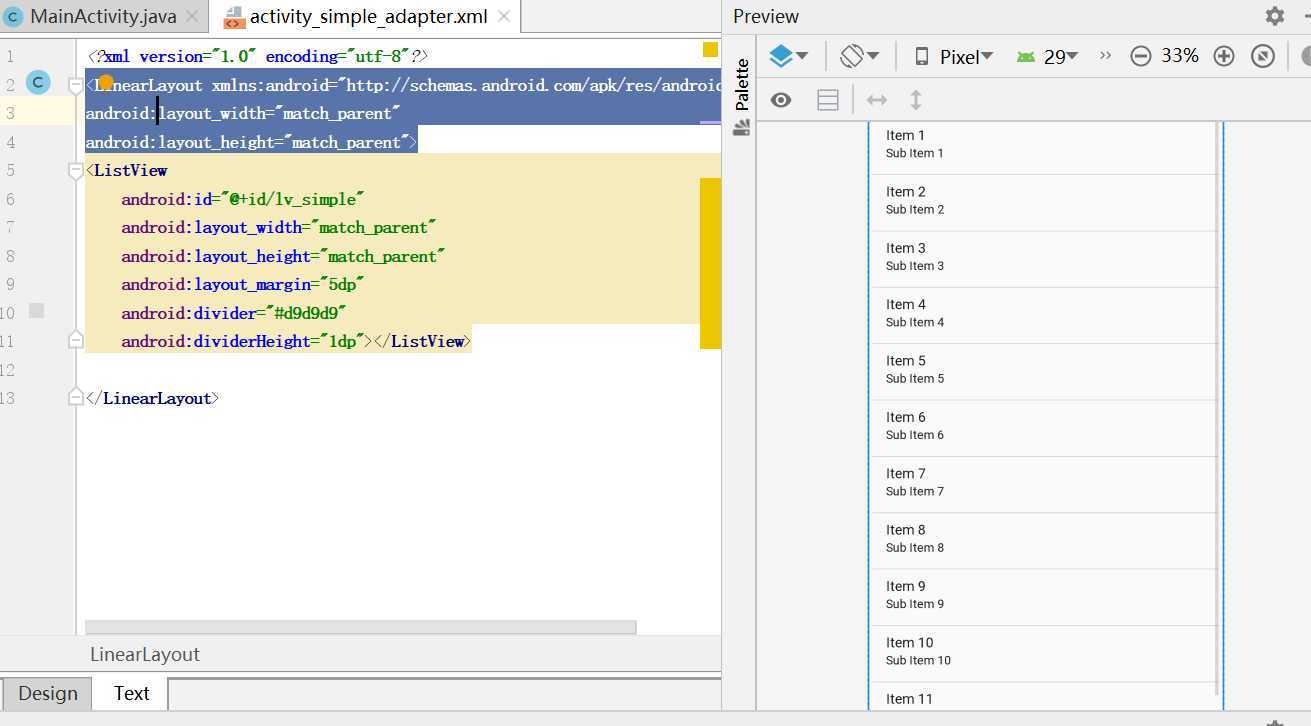Viewport: 1311px width, 726px height.
Task: Switch to Design view tab
Action: coord(47,693)
